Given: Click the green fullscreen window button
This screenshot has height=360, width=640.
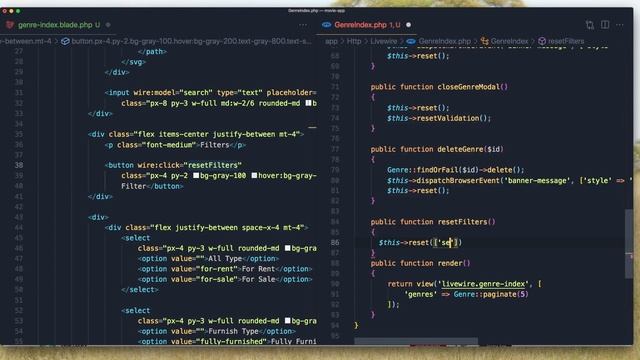Looking at the screenshot, I should [x=18, y=11].
